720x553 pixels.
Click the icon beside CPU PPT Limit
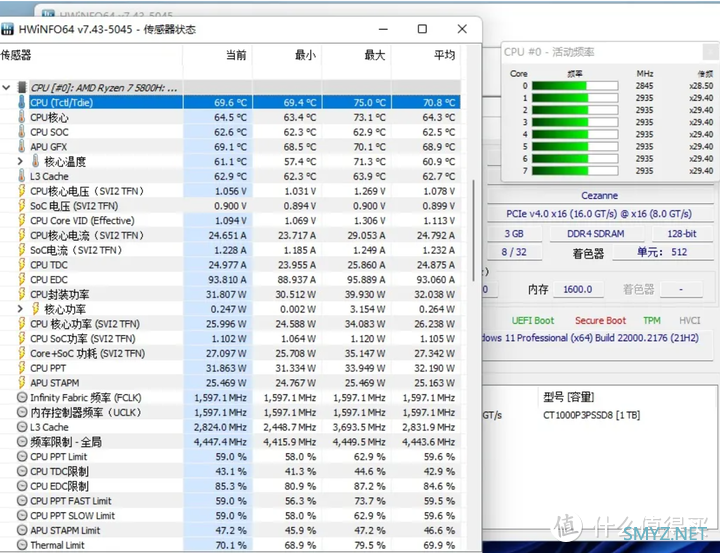click(x=22, y=457)
